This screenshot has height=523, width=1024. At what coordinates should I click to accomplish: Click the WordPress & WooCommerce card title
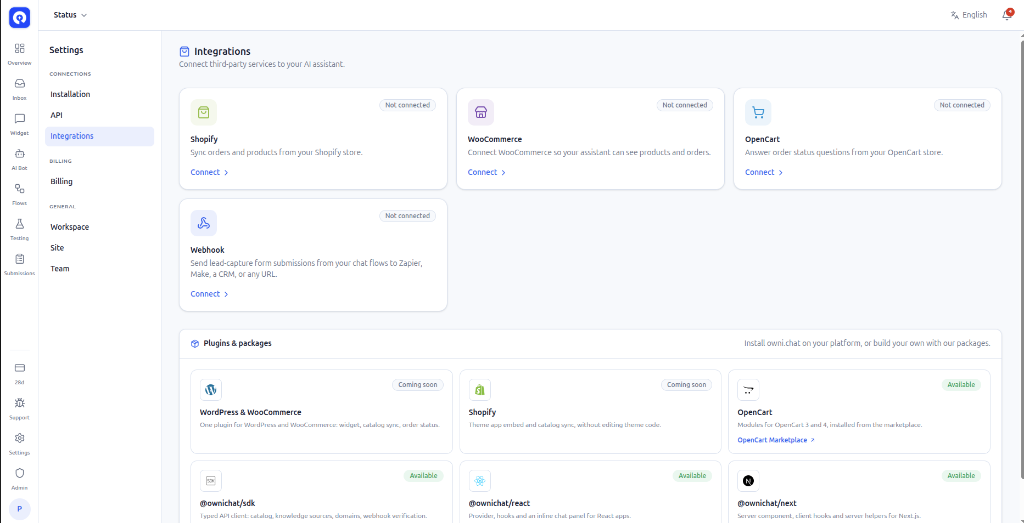(251, 412)
